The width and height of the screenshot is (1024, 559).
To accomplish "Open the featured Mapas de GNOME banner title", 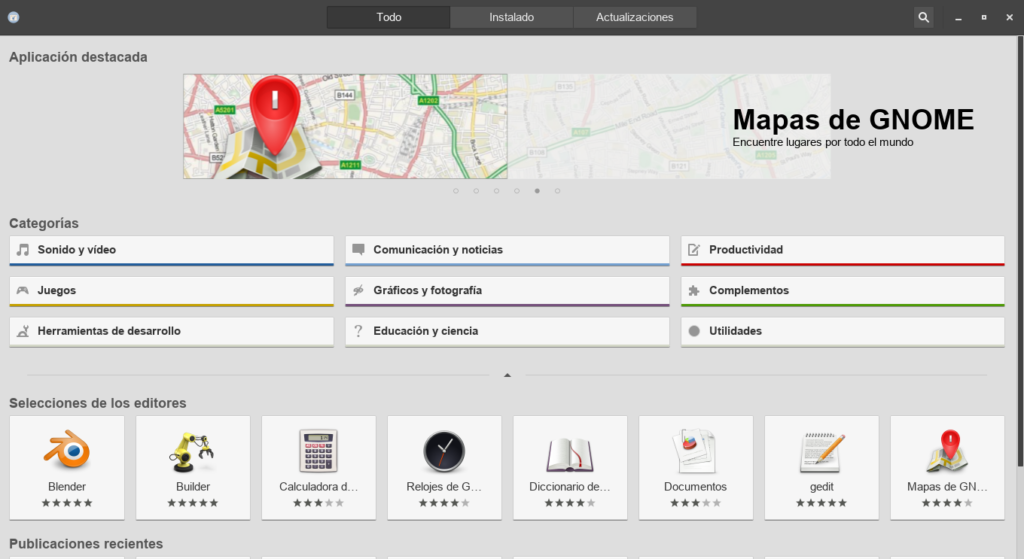I will 853,120.
